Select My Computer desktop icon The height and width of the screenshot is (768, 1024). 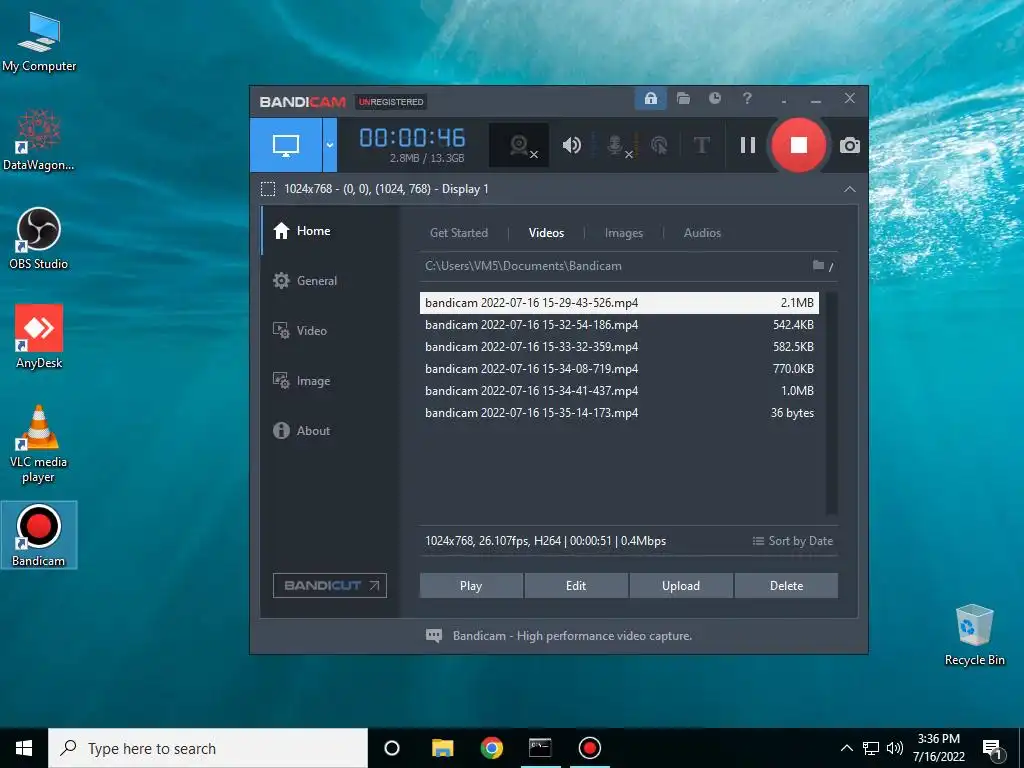pyautogui.click(x=39, y=42)
